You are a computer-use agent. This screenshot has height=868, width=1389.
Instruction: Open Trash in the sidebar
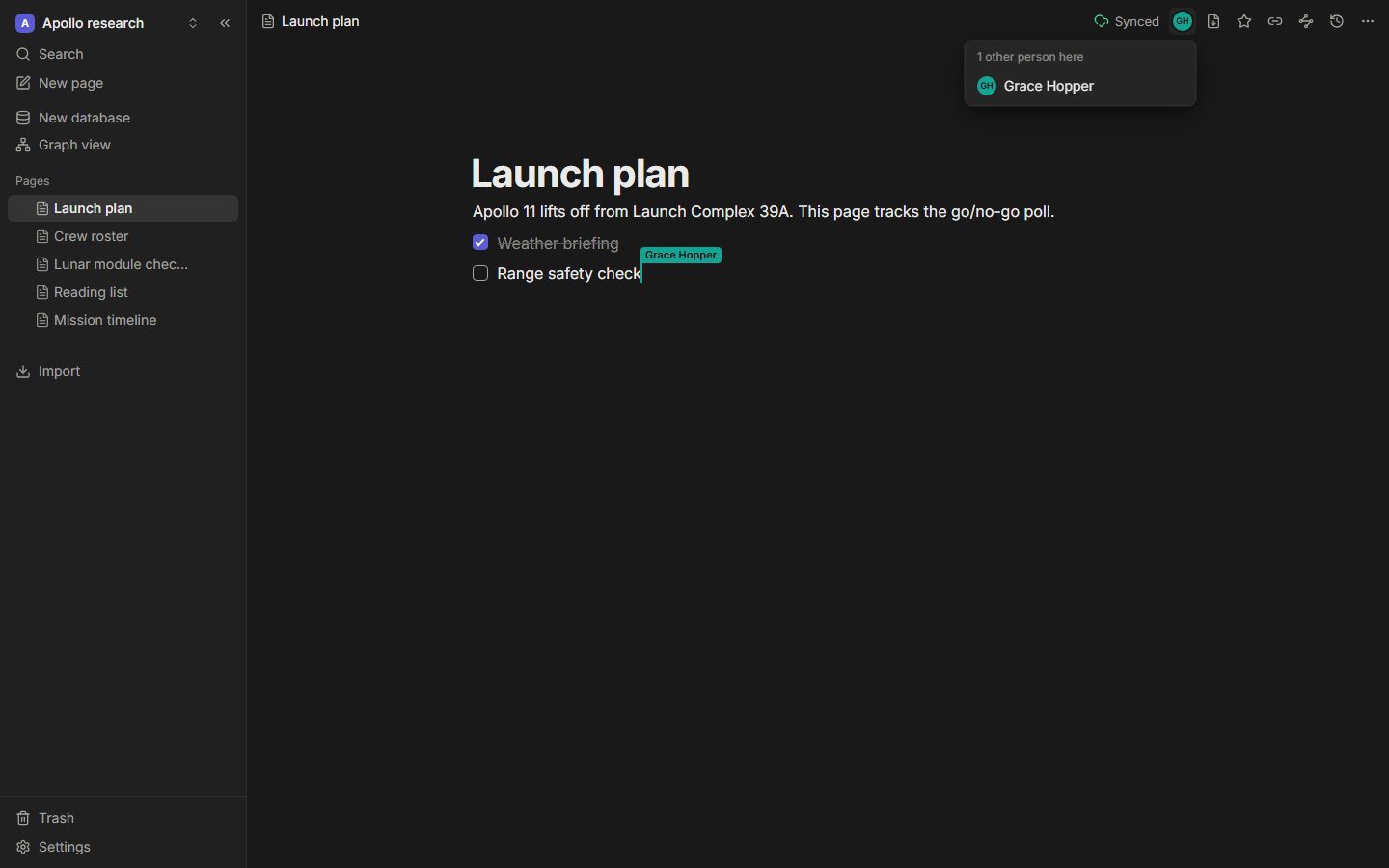(123, 818)
